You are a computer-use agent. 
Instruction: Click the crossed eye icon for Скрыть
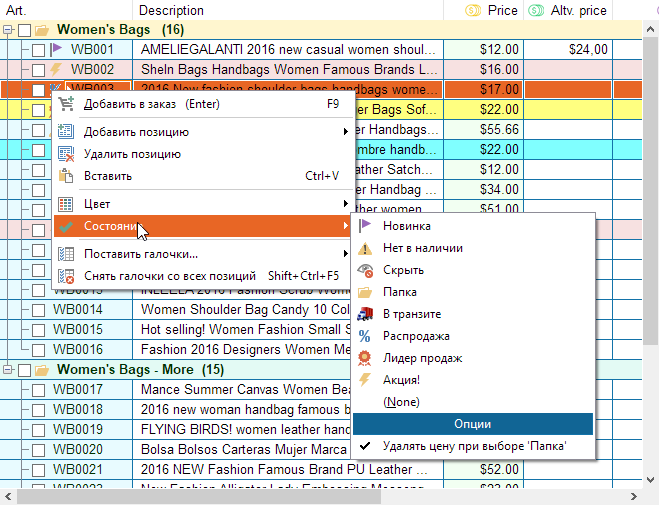coord(365,270)
